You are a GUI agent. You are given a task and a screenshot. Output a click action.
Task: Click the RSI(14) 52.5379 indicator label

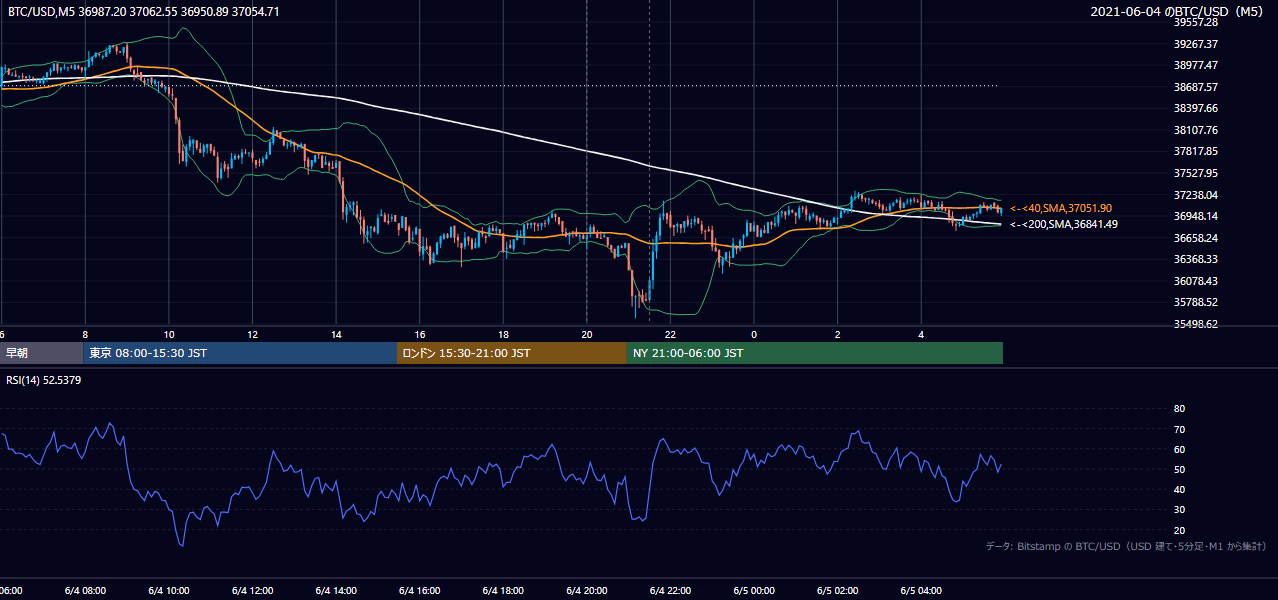coord(44,380)
